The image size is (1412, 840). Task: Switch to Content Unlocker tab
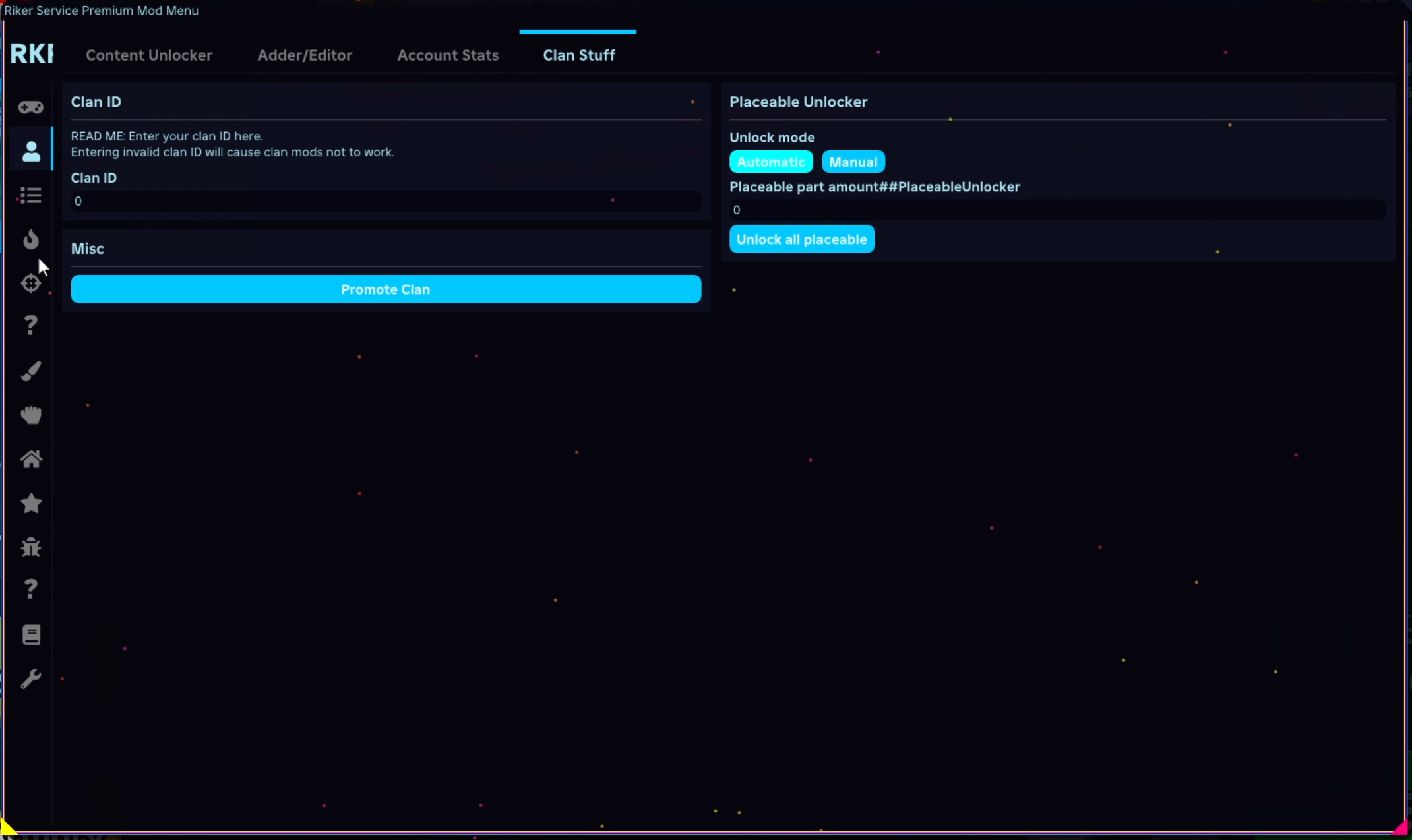pos(149,55)
